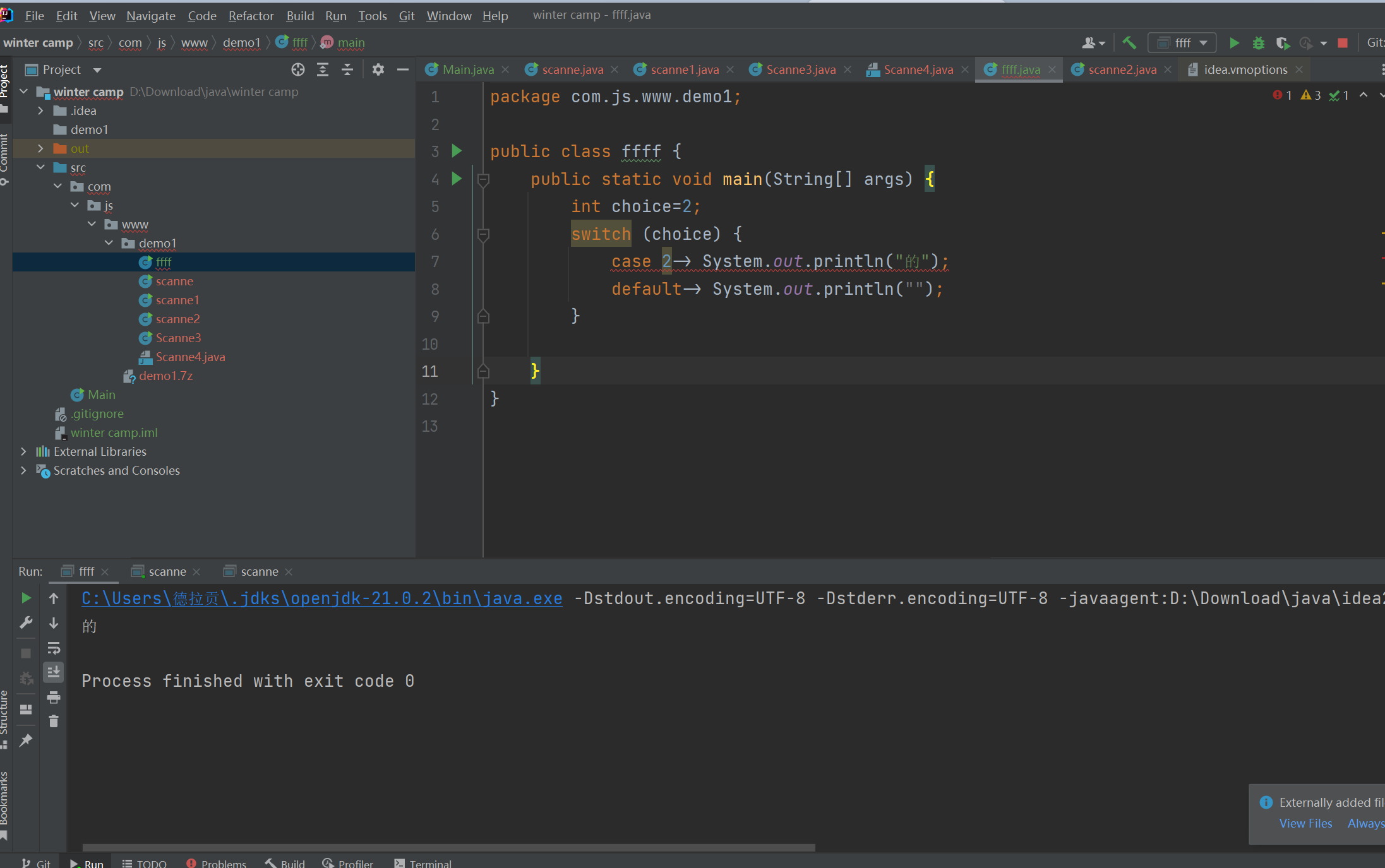Click the Collapse All icon in Project panel

pos(347,69)
